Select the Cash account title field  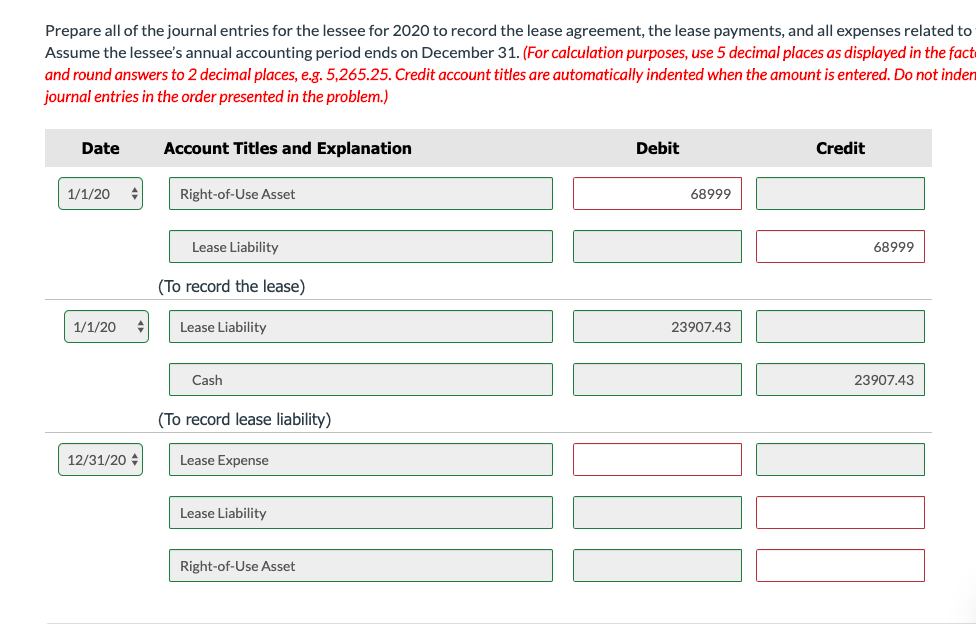[x=360, y=380]
